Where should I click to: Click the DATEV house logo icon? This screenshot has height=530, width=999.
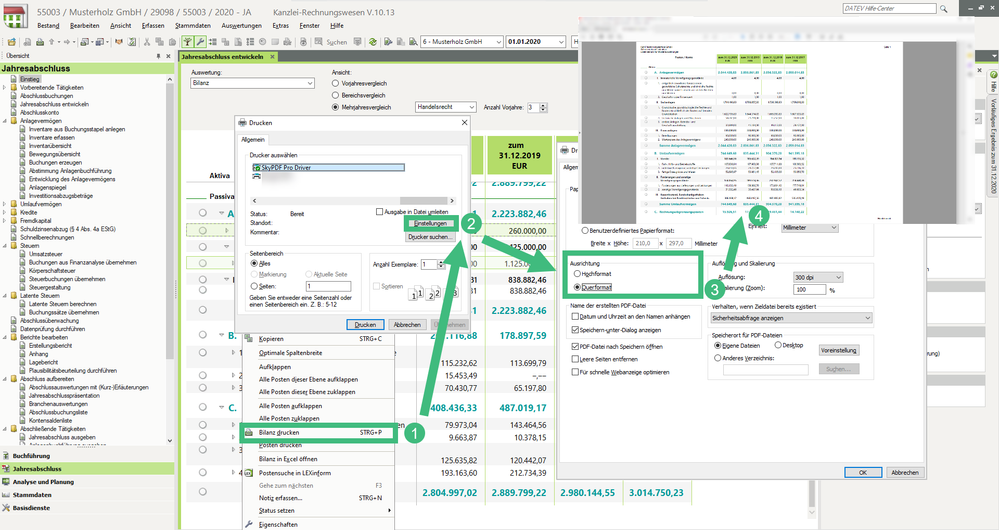pyautogui.click(x=15, y=16)
